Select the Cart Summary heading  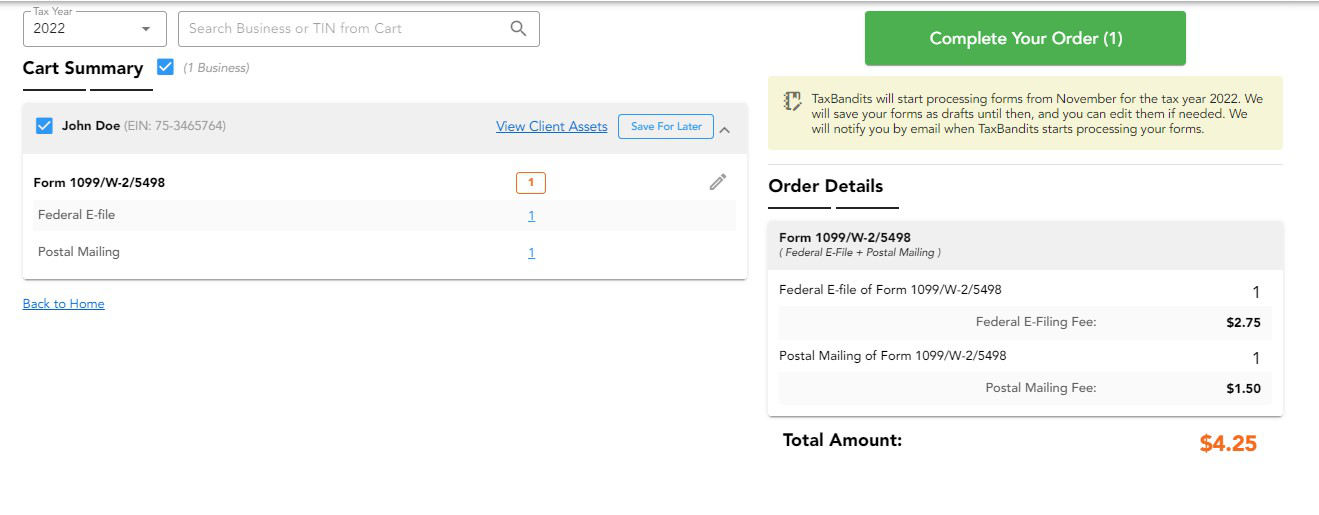pyautogui.click(x=83, y=68)
